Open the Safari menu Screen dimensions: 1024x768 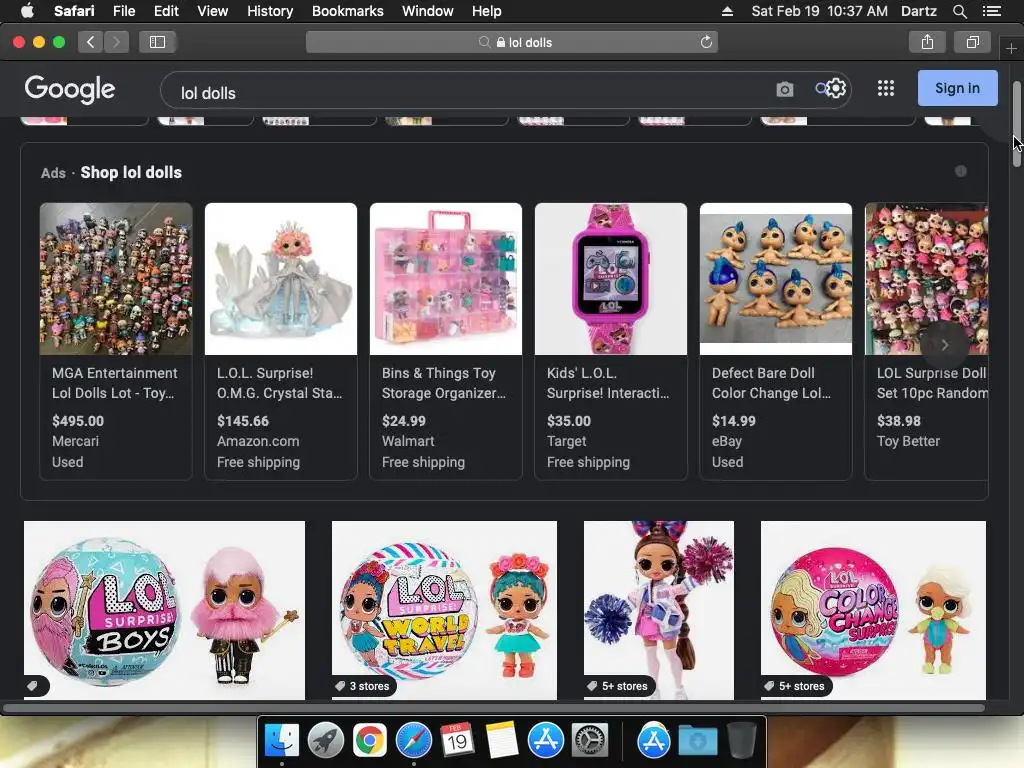(74, 11)
